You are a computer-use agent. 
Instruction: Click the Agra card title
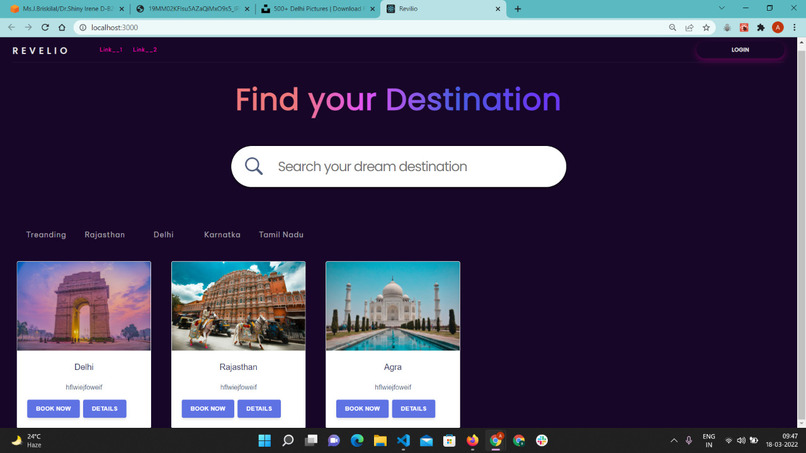point(393,367)
